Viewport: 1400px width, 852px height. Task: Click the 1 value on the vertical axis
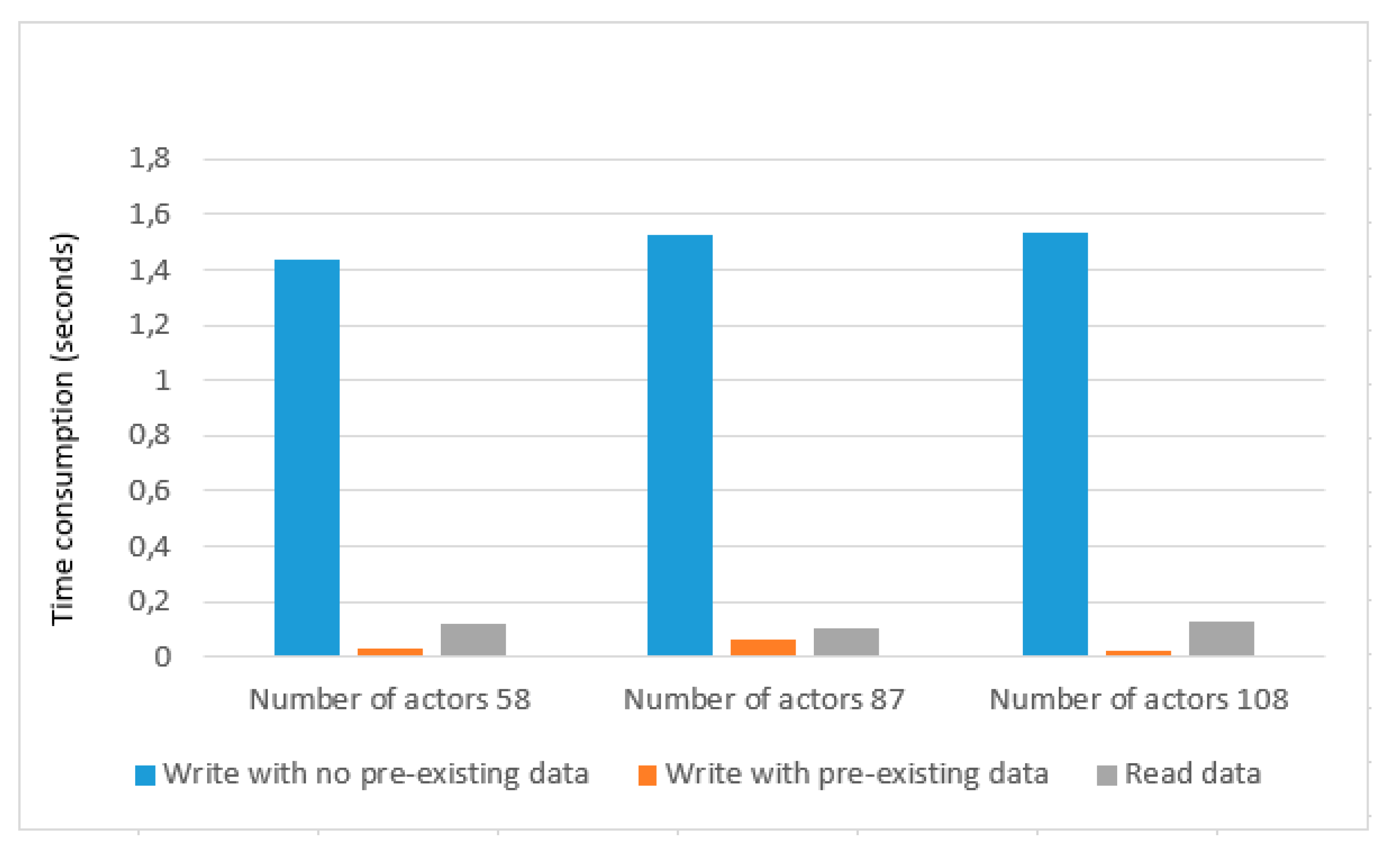point(163,380)
